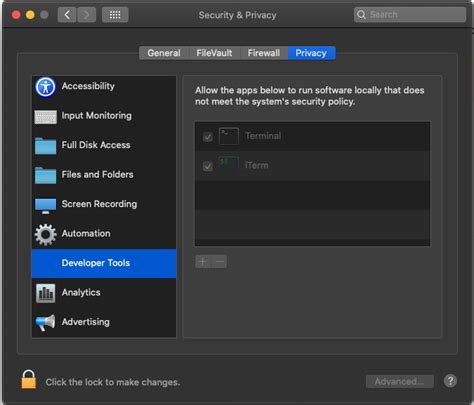Toggle the Terminal checkbox

coord(208,137)
